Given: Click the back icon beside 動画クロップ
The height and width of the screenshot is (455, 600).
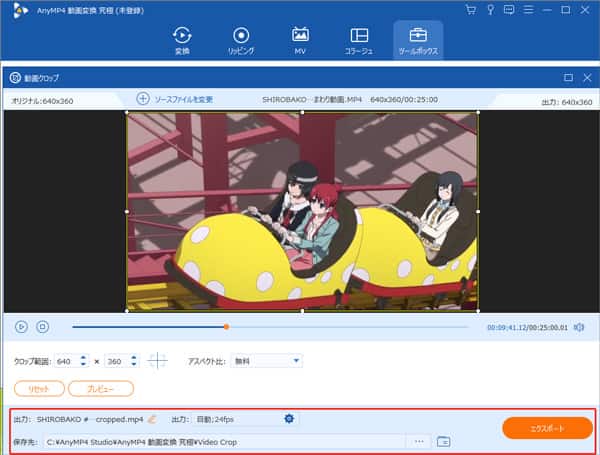Looking at the screenshot, I should pyautogui.click(x=15, y=78).
